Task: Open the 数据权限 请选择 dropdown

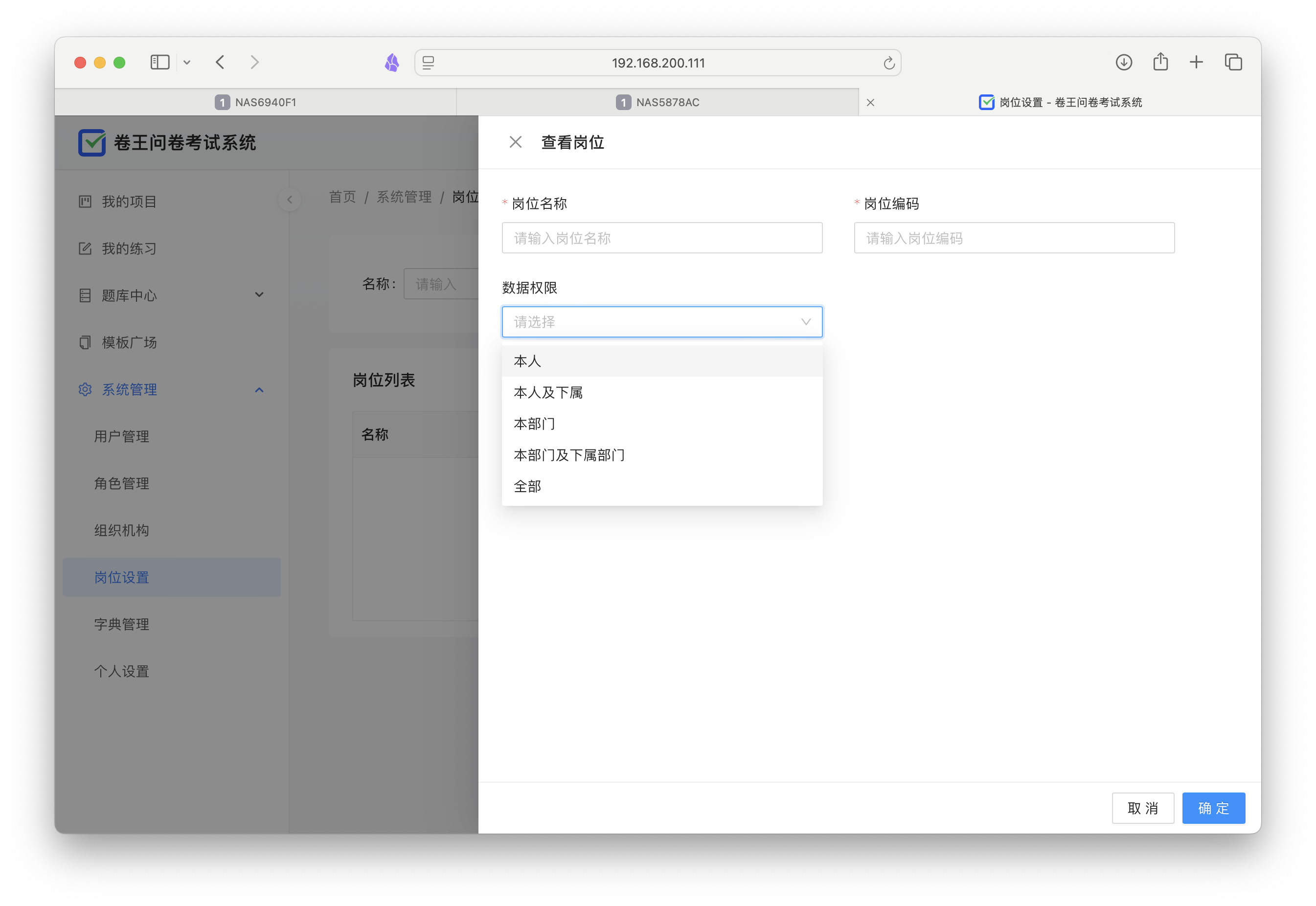Action: point(662,322)
